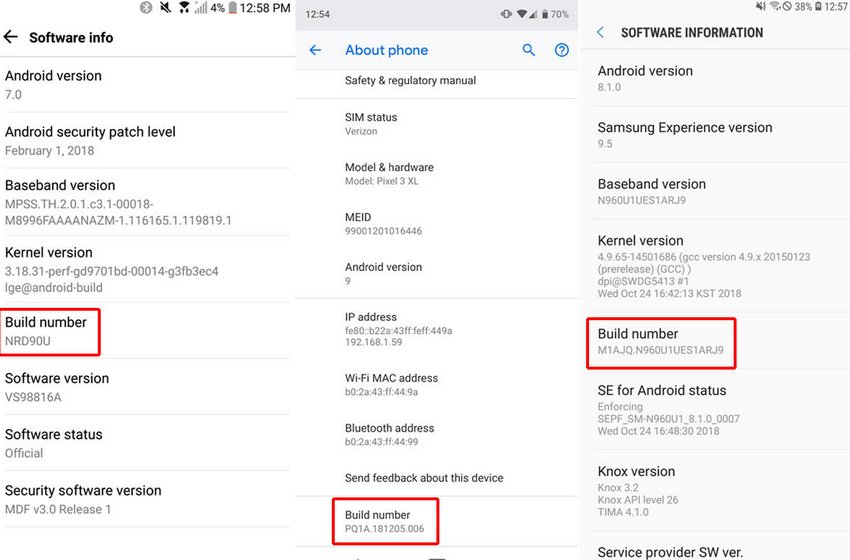Click the help question mark icon

561,50
